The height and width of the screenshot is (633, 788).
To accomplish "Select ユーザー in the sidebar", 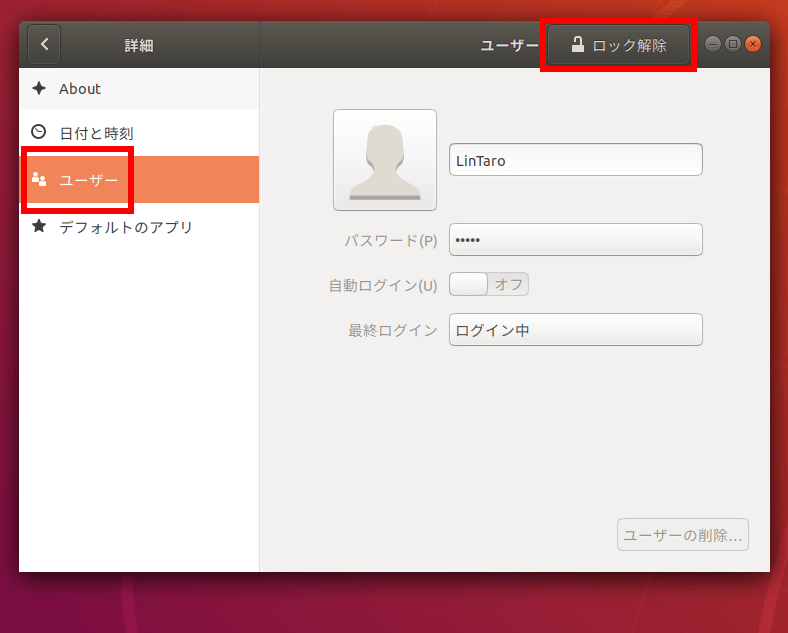I will (x=139, y=179).
